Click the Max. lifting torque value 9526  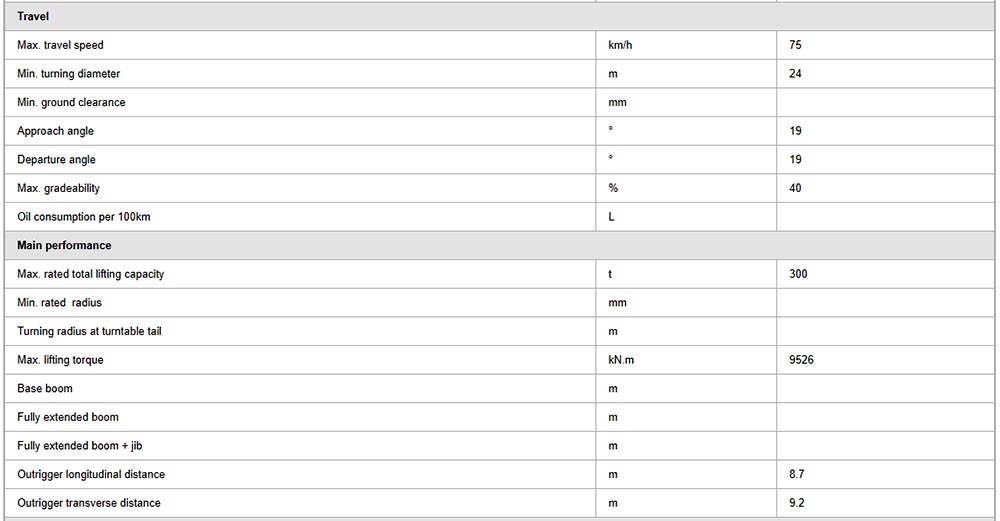tap(801, 360)
